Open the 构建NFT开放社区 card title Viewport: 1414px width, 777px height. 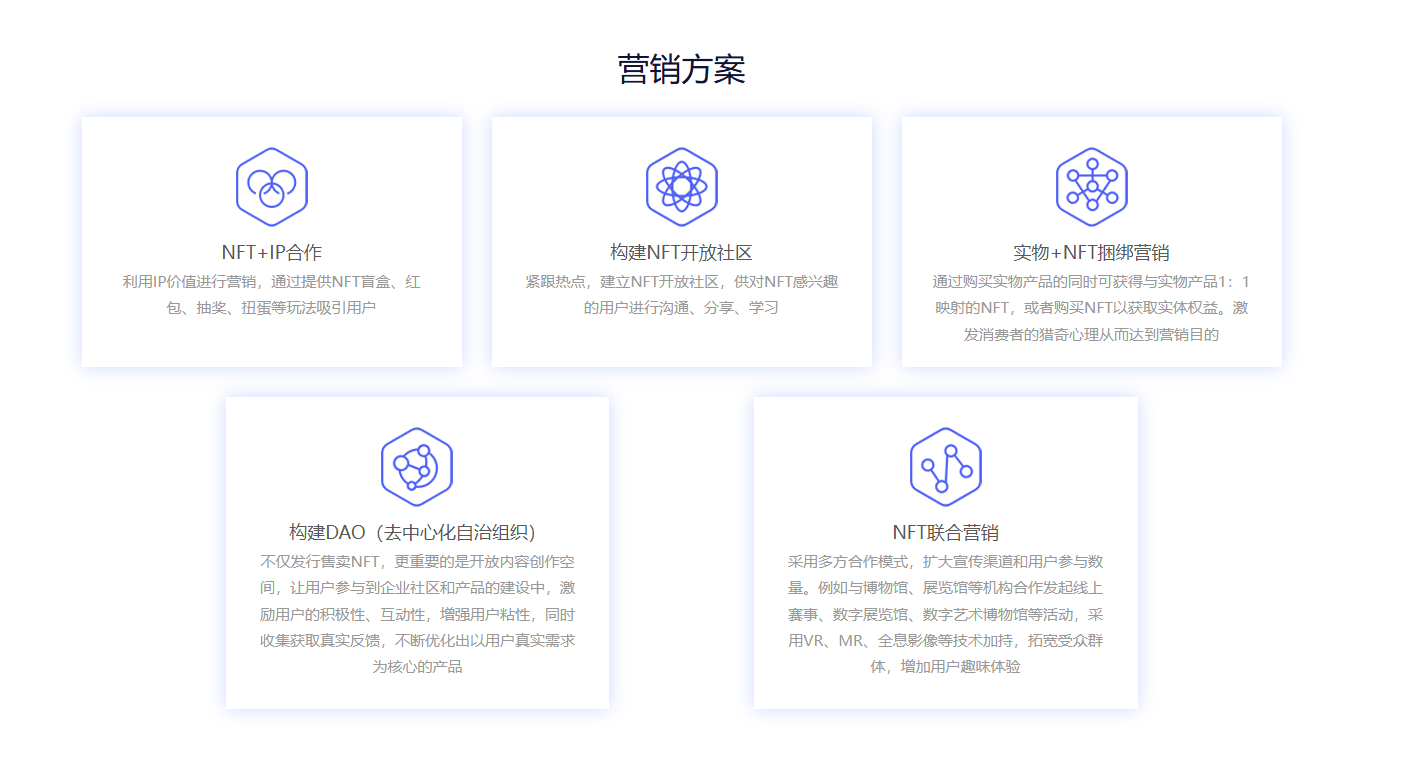click(x=681, y=252)
